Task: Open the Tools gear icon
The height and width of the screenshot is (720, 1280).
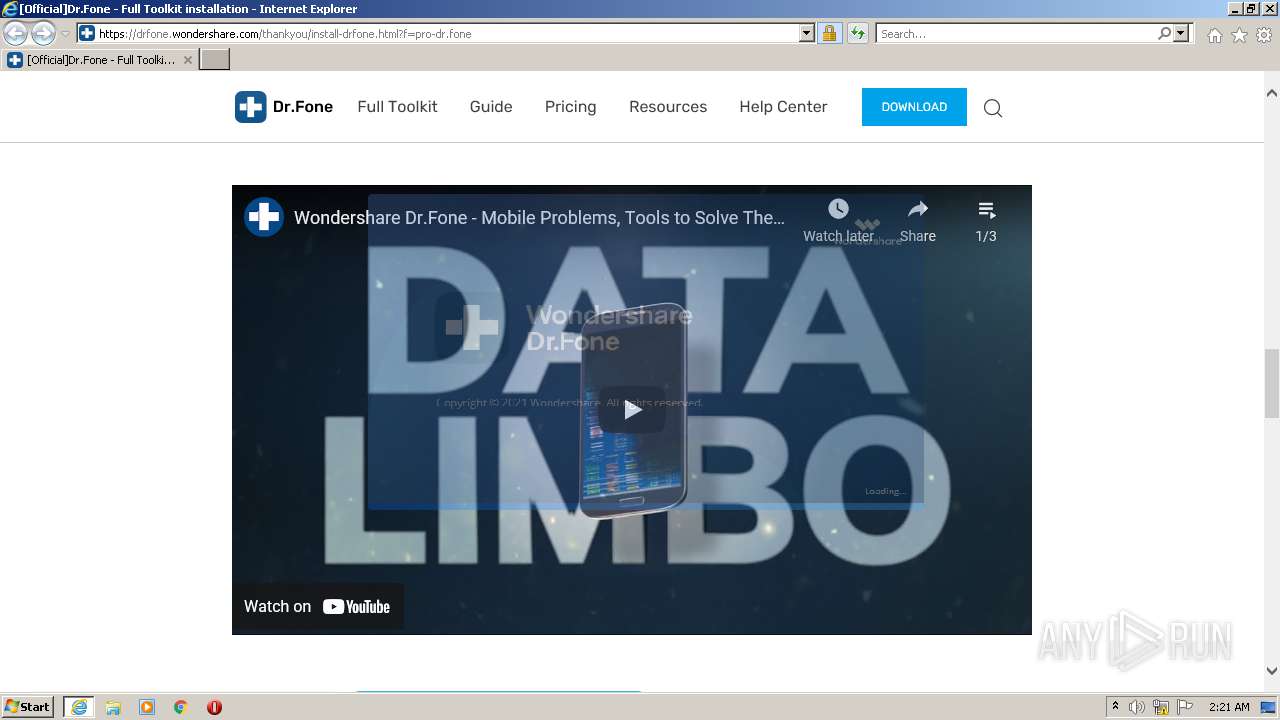Action: (x=1264, y=35)
